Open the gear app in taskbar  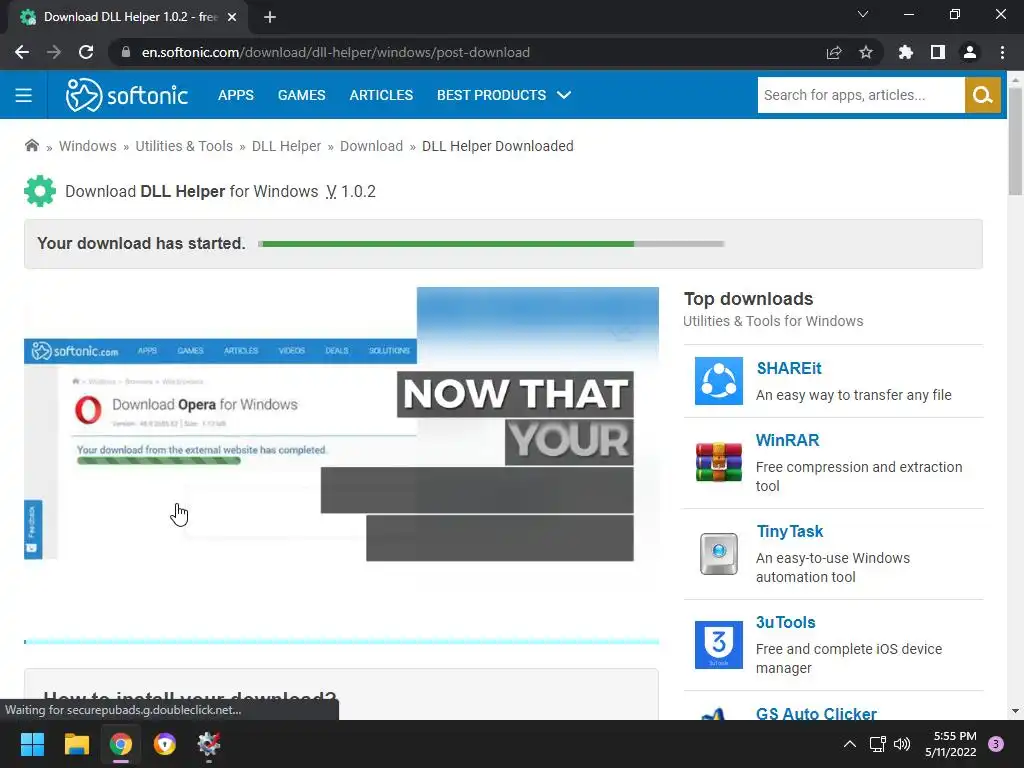pos(208,744)
